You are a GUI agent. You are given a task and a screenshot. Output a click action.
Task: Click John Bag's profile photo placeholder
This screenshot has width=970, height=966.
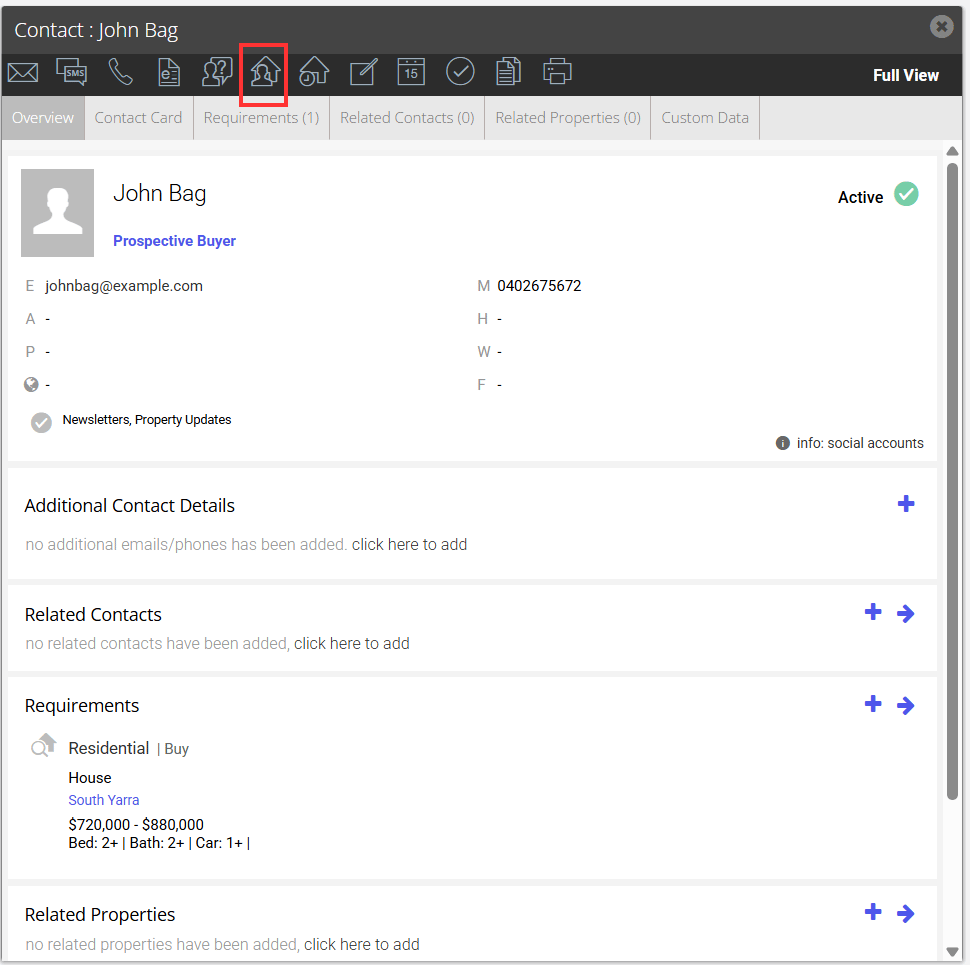click(x=58, y=213)
